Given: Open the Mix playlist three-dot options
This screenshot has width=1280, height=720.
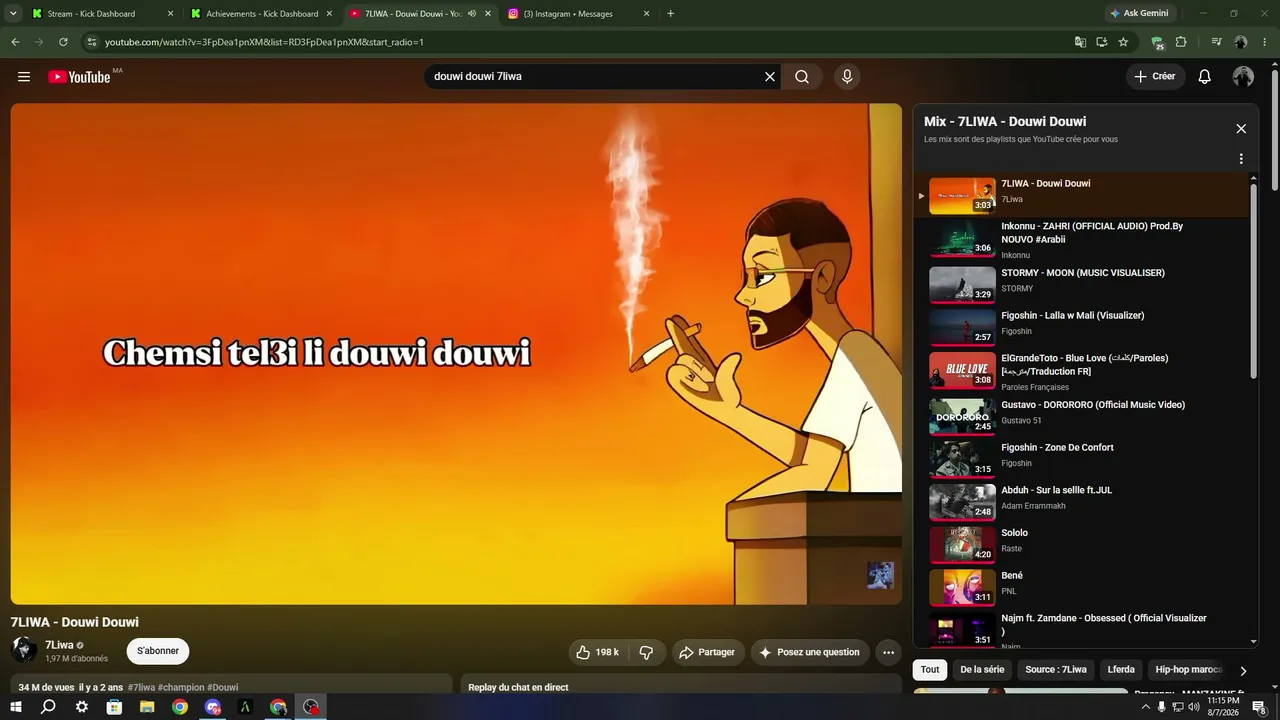Looking at the screenshot, I should click(x=1241, y=159).
